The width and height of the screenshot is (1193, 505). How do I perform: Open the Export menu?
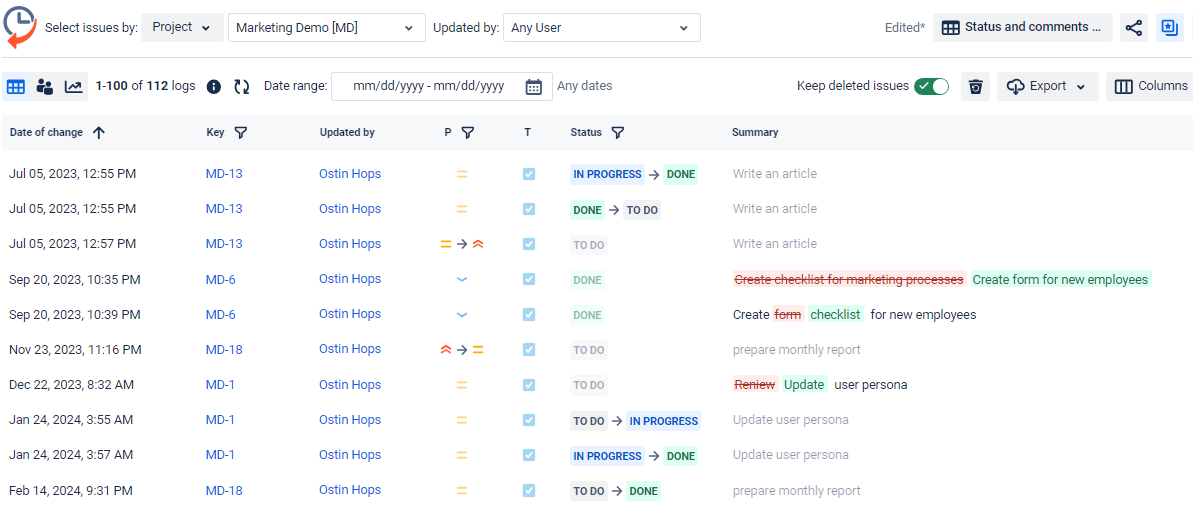pyautogui.click(x=1047, y=87)
